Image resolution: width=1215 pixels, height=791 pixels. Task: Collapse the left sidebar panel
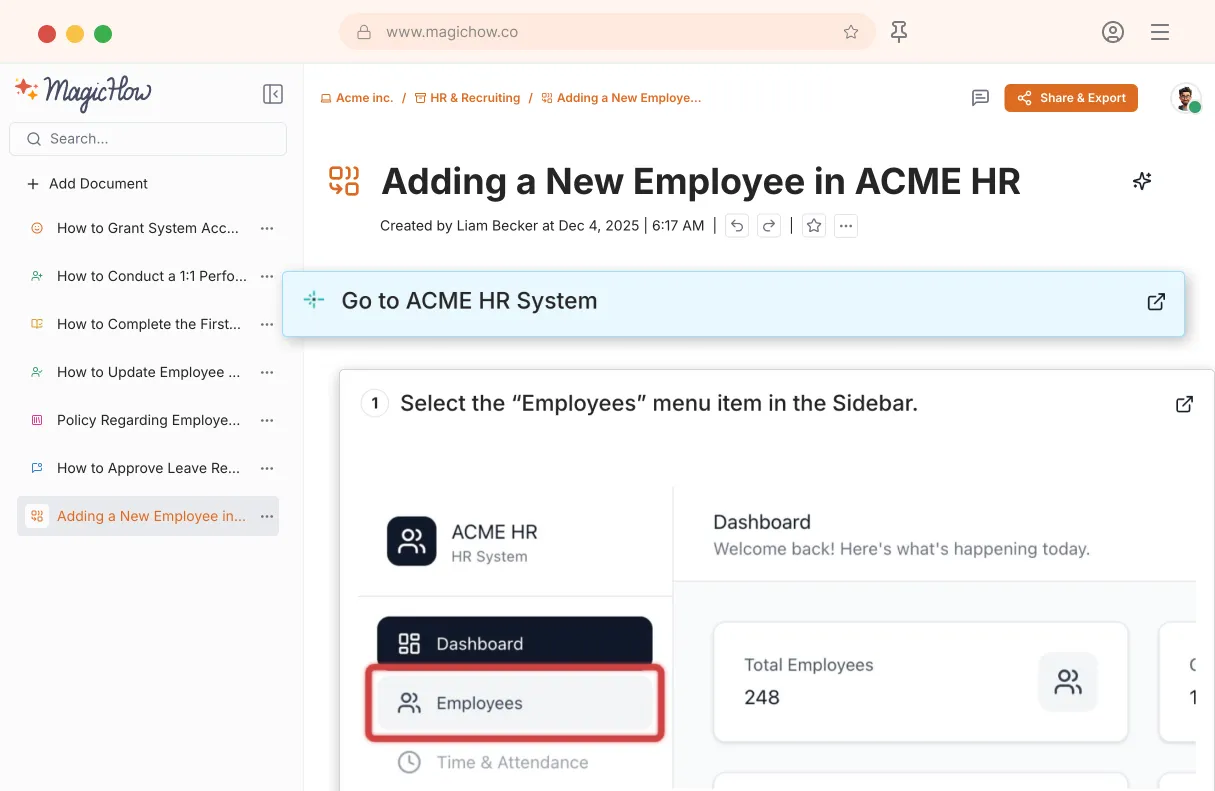coord(272,94)
